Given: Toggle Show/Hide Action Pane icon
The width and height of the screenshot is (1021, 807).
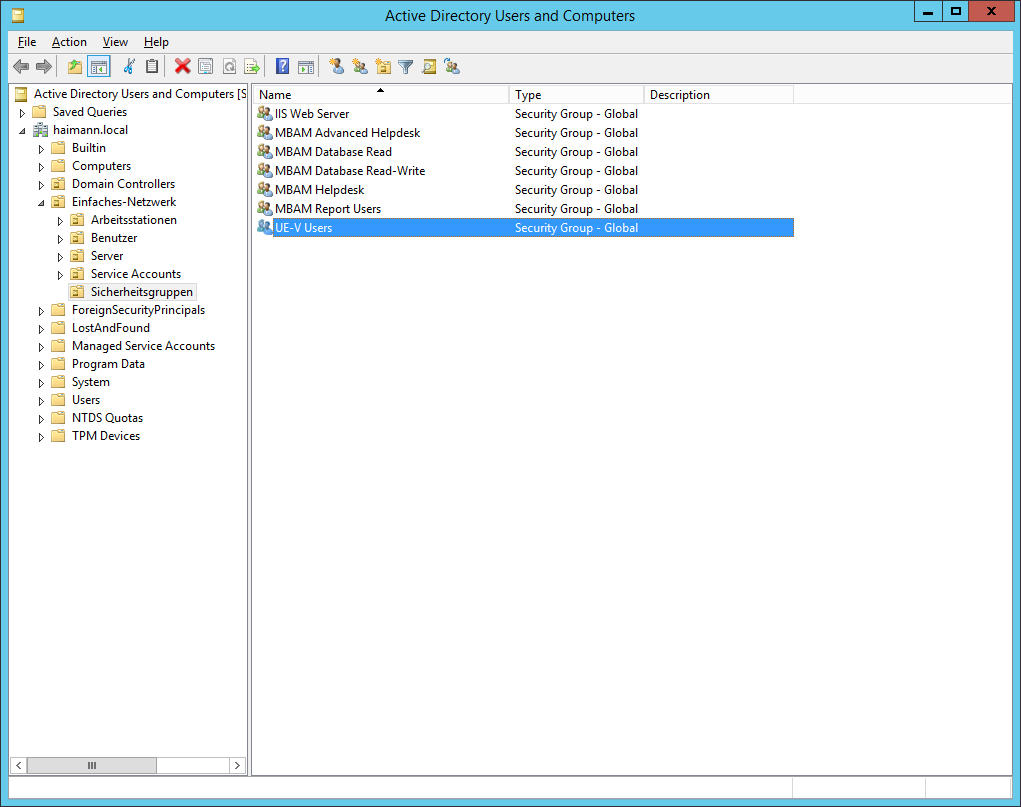Looking at the screenshot, I should [306, 66].
